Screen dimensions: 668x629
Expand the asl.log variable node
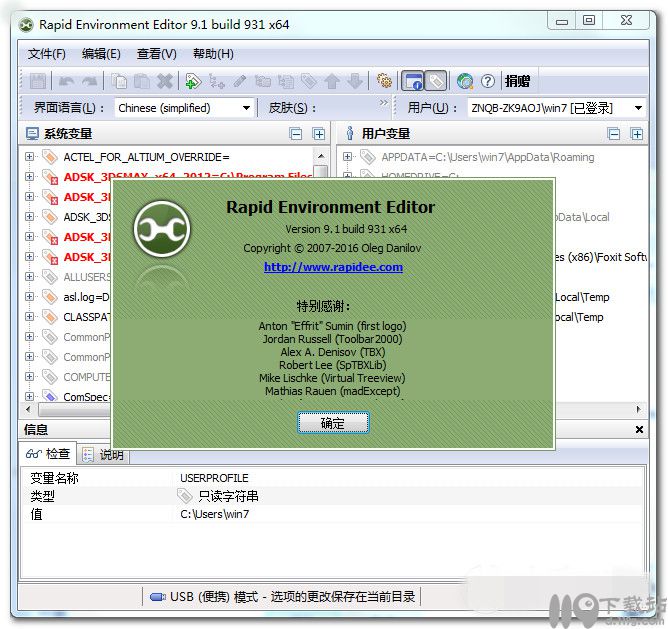coord(29,297)
